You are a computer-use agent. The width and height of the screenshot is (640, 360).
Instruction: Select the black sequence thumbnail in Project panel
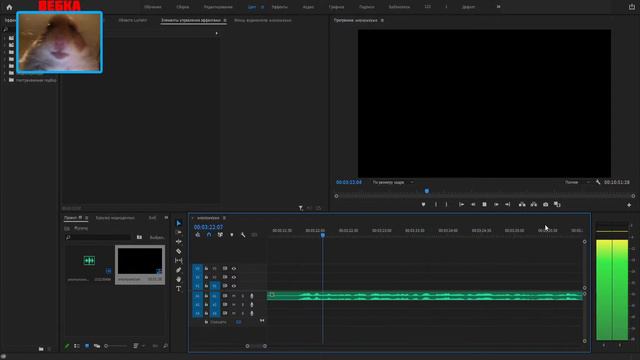140,261
